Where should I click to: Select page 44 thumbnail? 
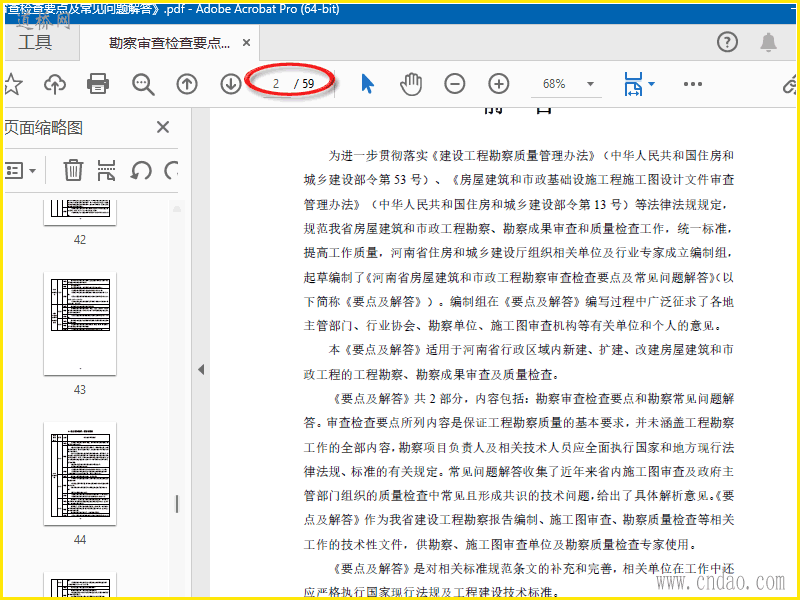(x=80, y=474)
